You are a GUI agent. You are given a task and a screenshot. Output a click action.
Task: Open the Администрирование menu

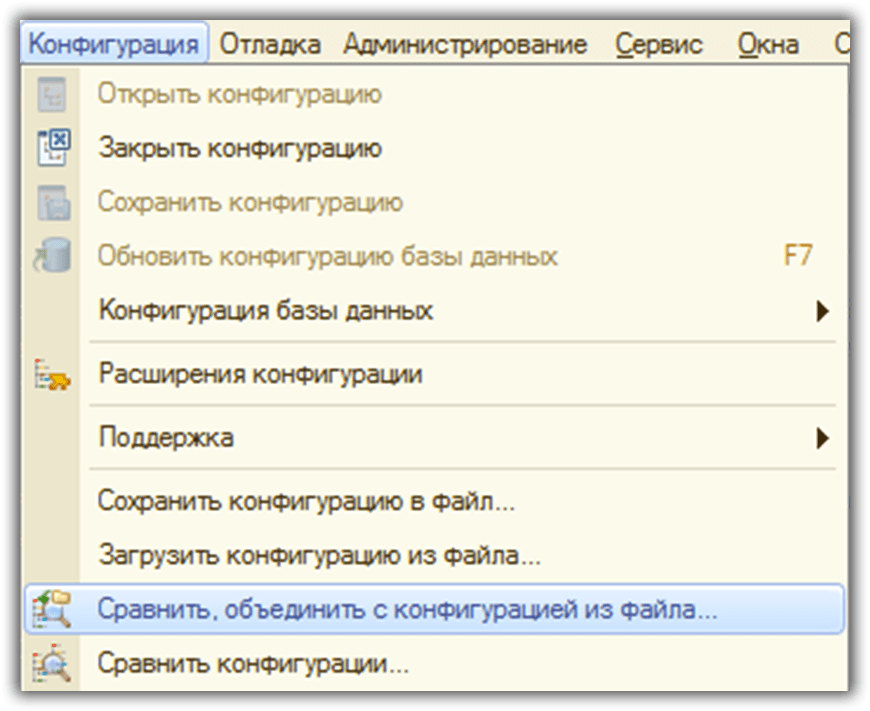pos(465,45)
